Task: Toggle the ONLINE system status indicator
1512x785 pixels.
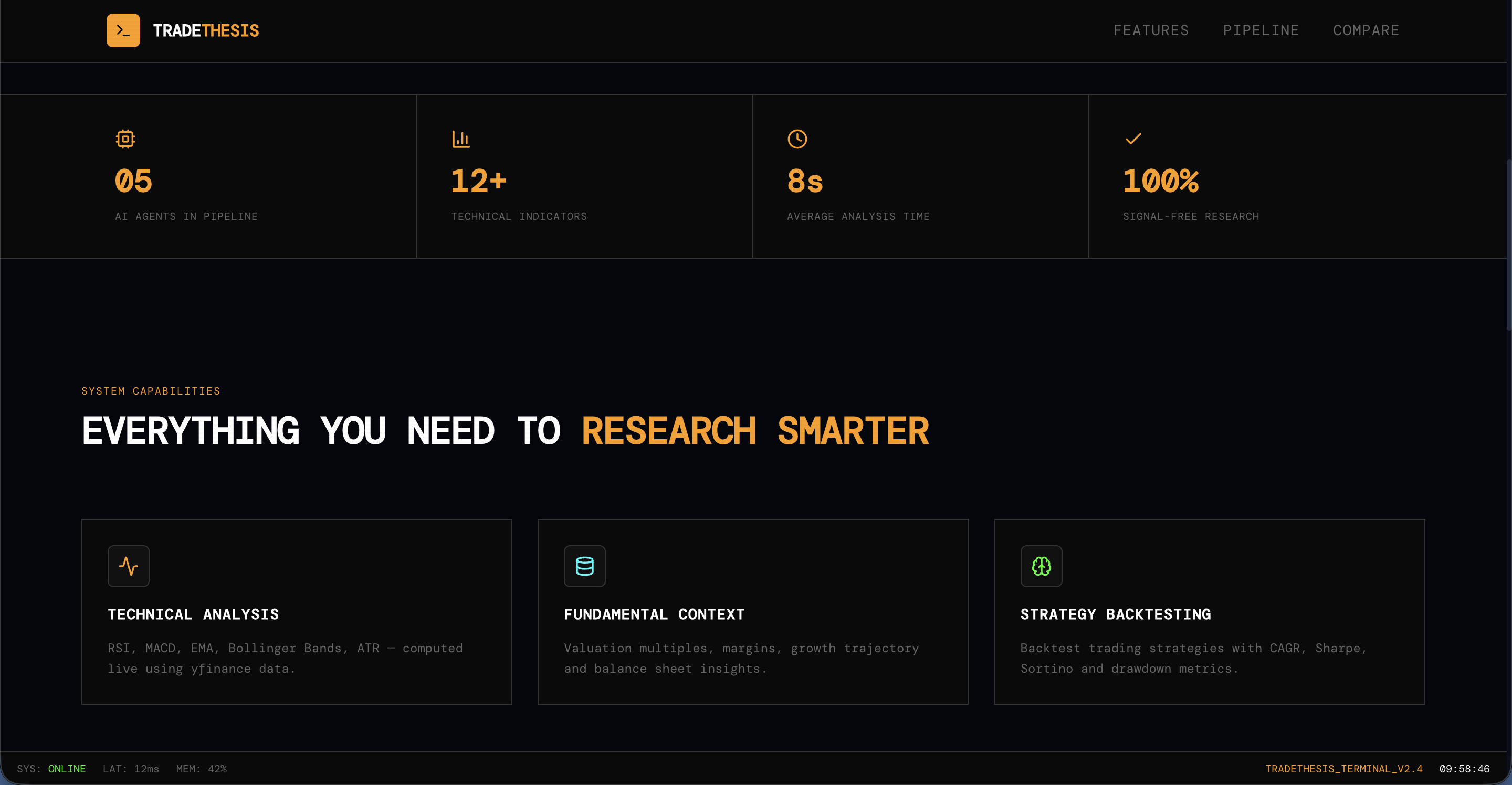Action: pos(66,769)
